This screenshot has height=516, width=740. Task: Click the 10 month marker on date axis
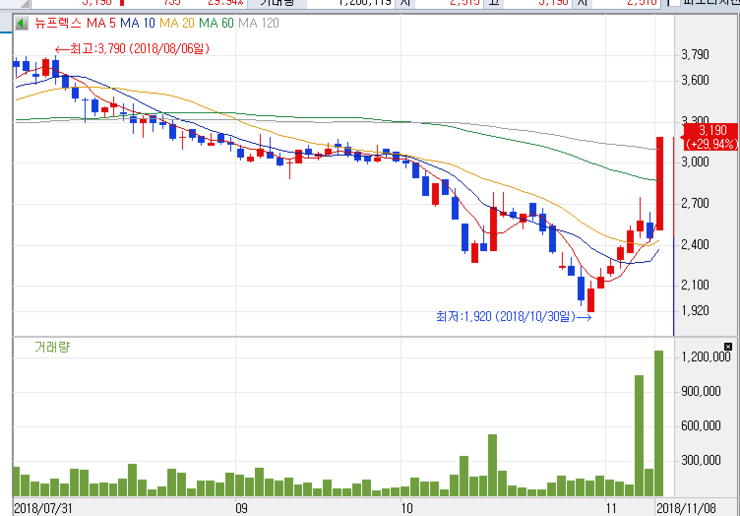point(406,508)
